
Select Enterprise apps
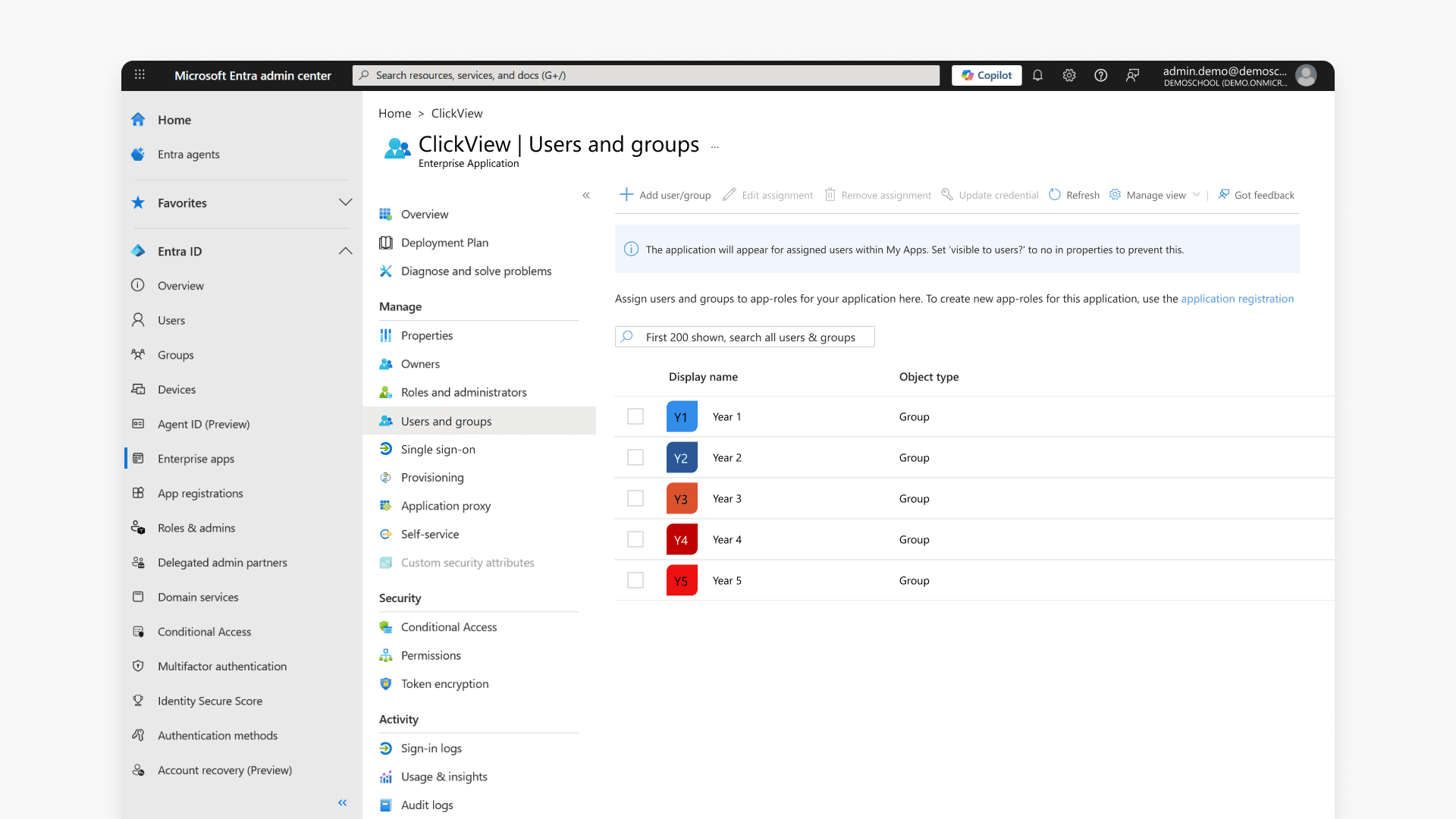click(x=196, y=459)
